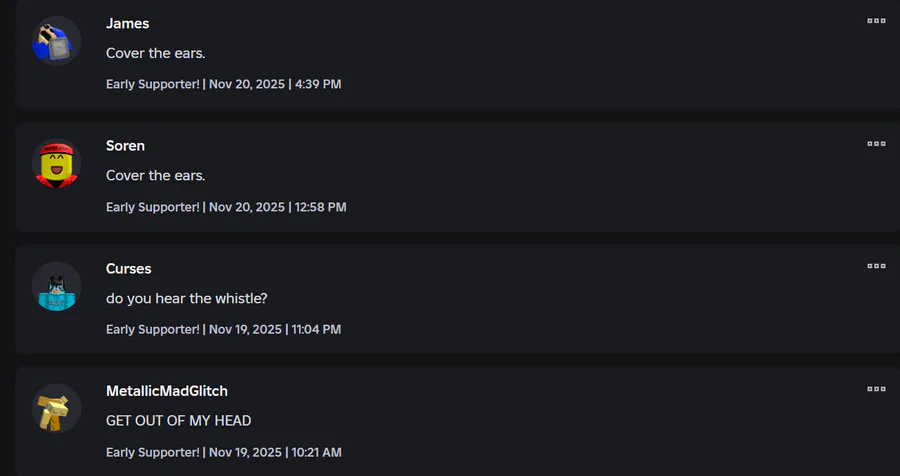
Task: Click James's "Cover the ears." comment text
Action: 156,53
